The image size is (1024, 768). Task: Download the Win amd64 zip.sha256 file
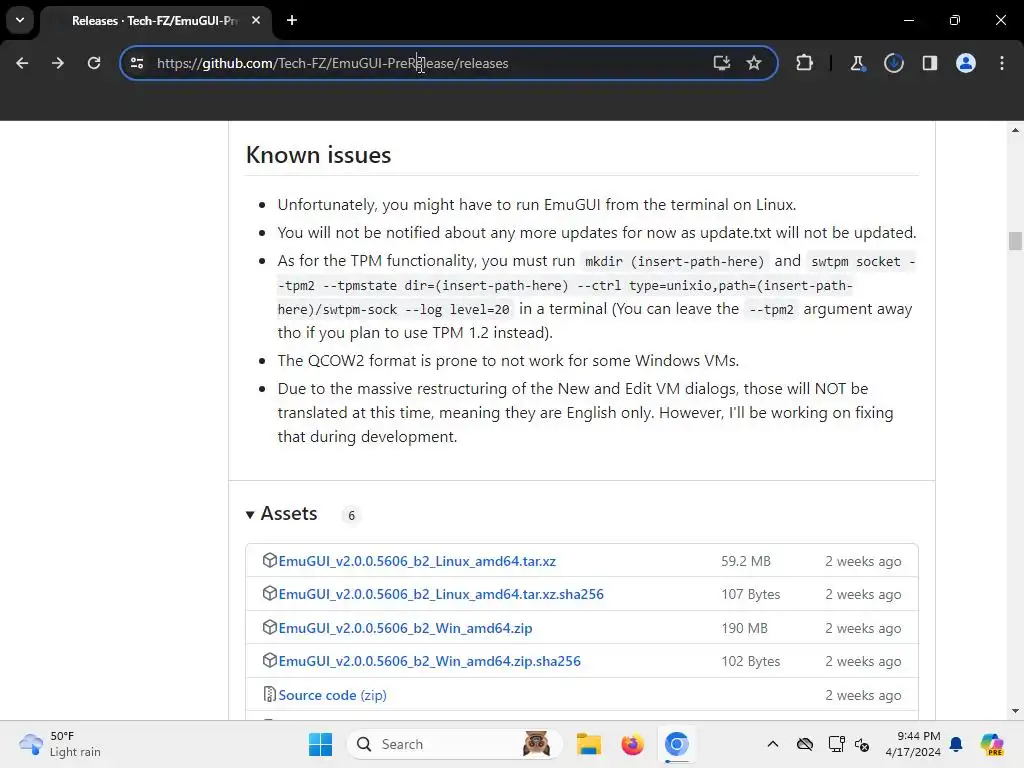click(429, 661)
